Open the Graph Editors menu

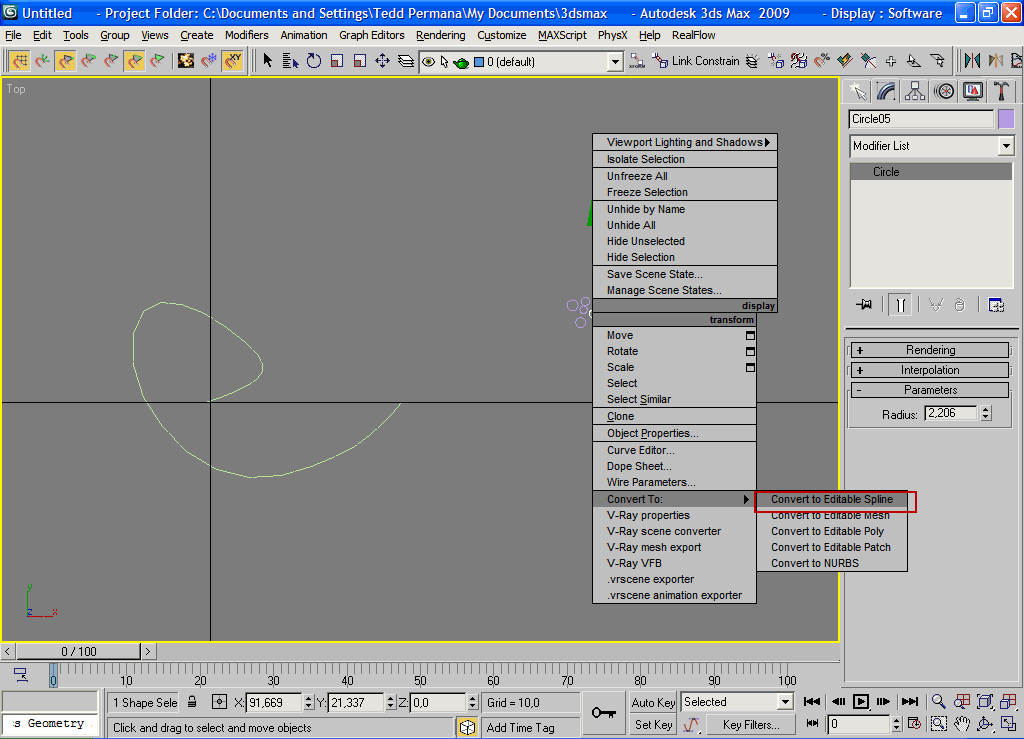(x=372, y=35)
